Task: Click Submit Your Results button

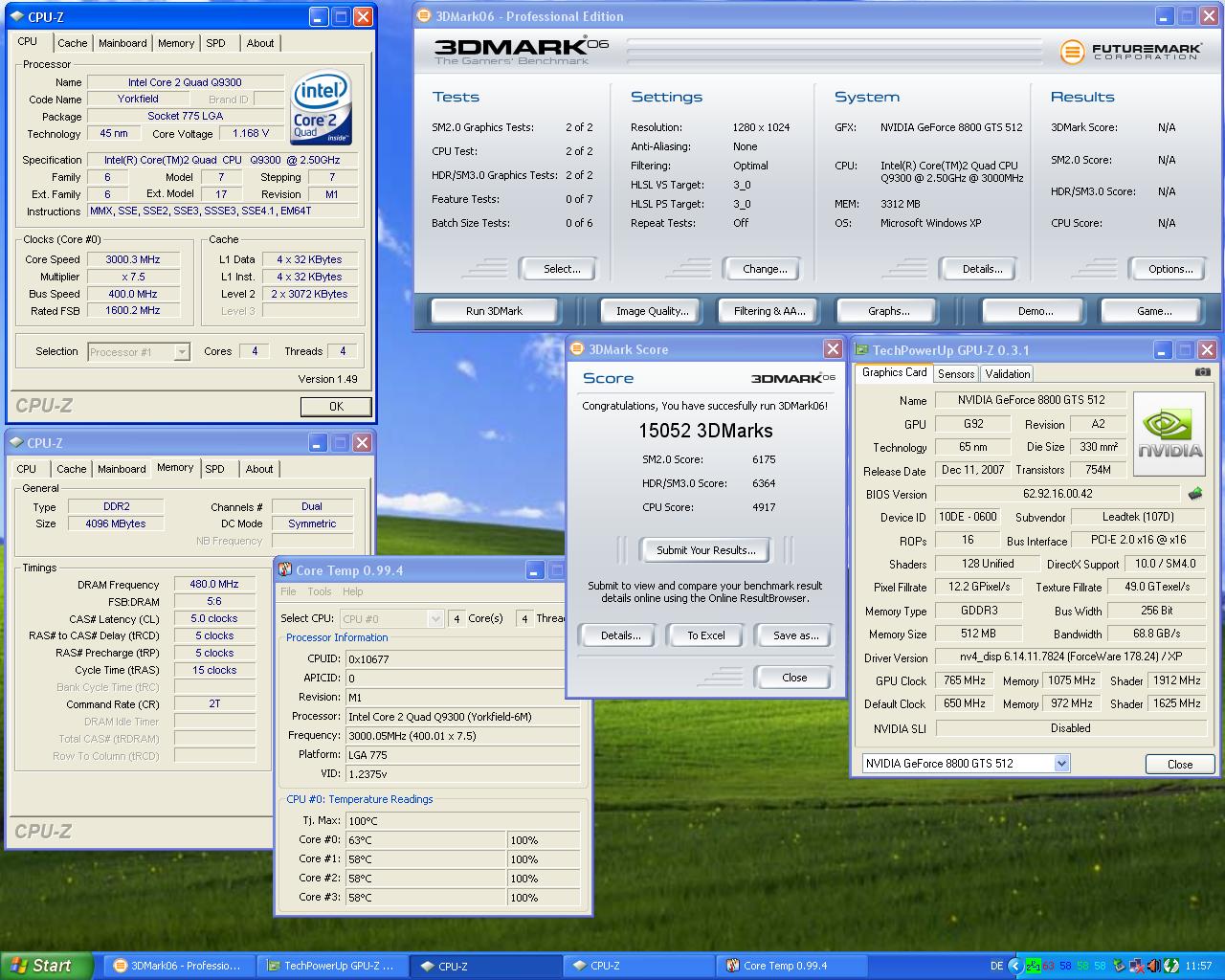Action: [705, 550]
